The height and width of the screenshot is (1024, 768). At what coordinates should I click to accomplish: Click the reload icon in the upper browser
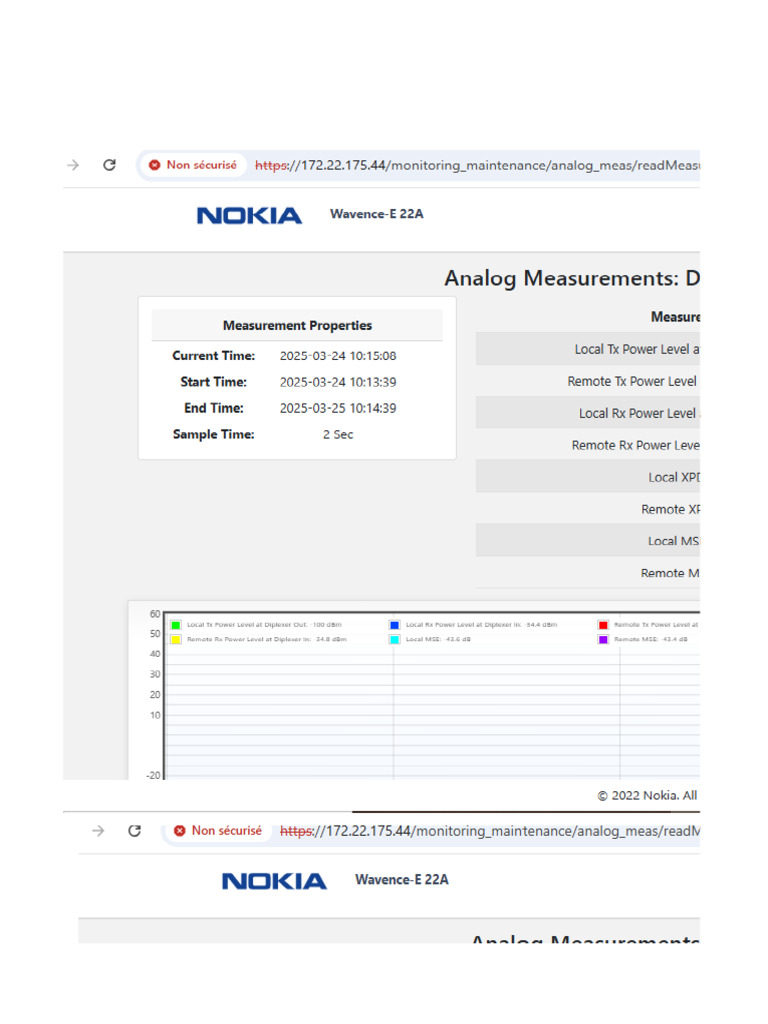click(110, 165)
